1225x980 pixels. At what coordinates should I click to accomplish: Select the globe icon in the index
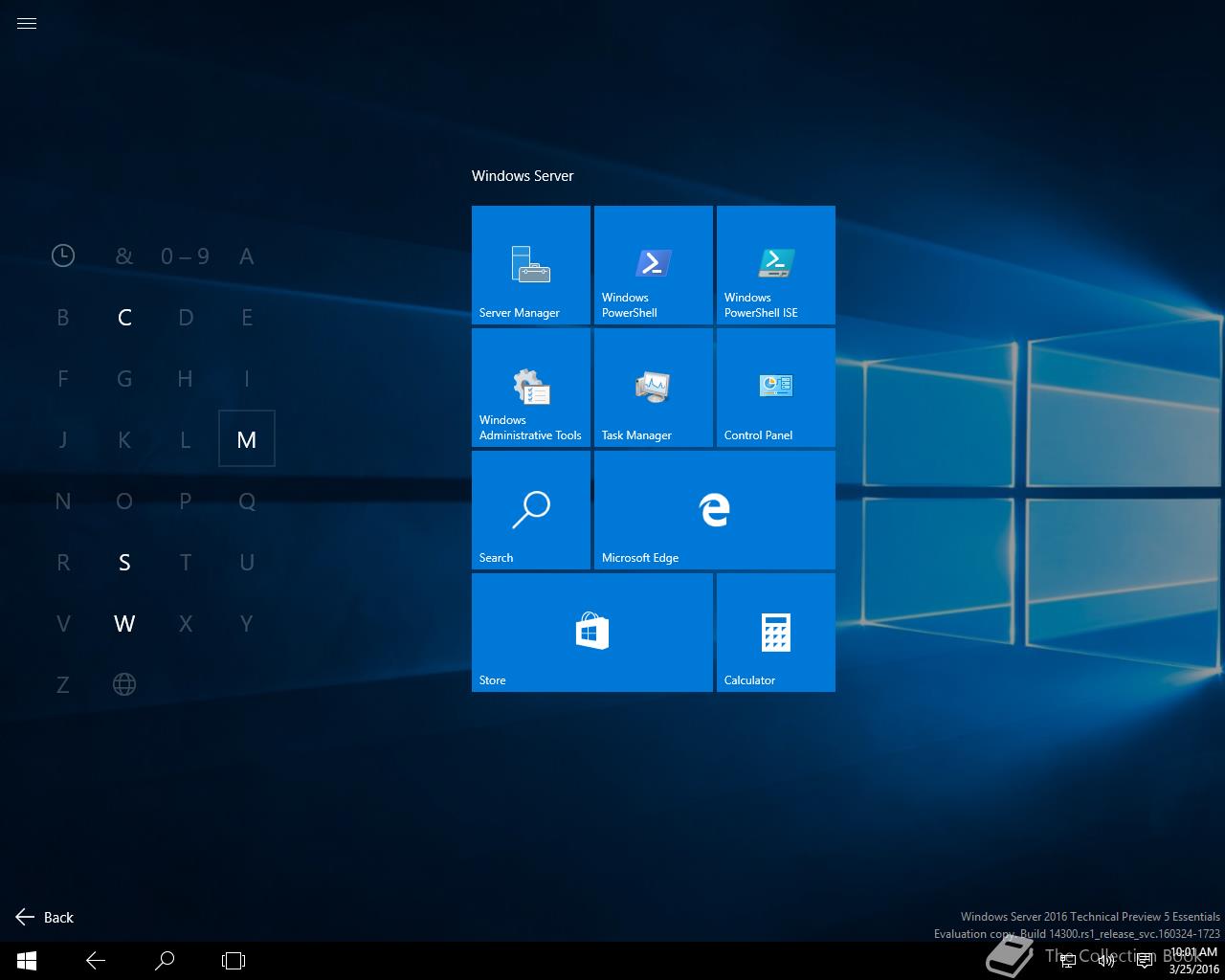pyautogui.click(x=124, y=684)
